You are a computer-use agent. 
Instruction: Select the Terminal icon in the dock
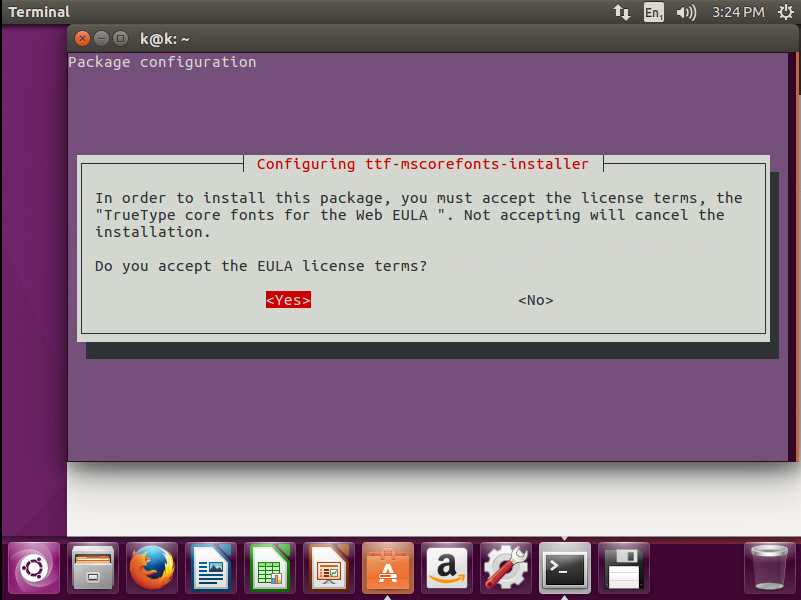(564, 567)
